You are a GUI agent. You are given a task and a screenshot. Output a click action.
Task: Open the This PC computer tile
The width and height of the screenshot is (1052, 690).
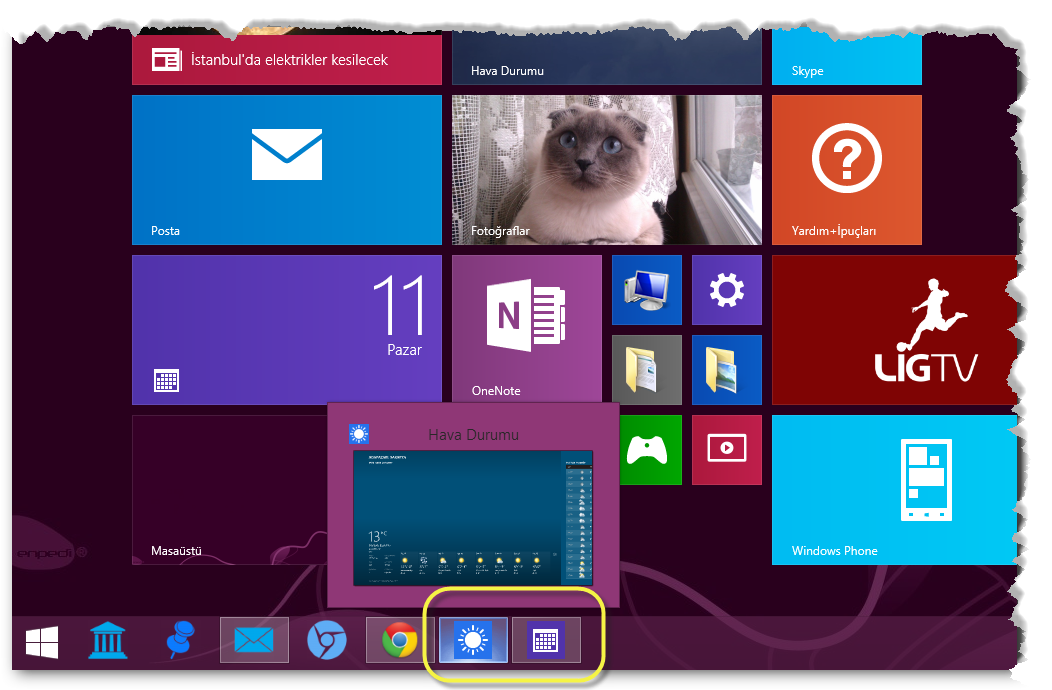[646, 290]
